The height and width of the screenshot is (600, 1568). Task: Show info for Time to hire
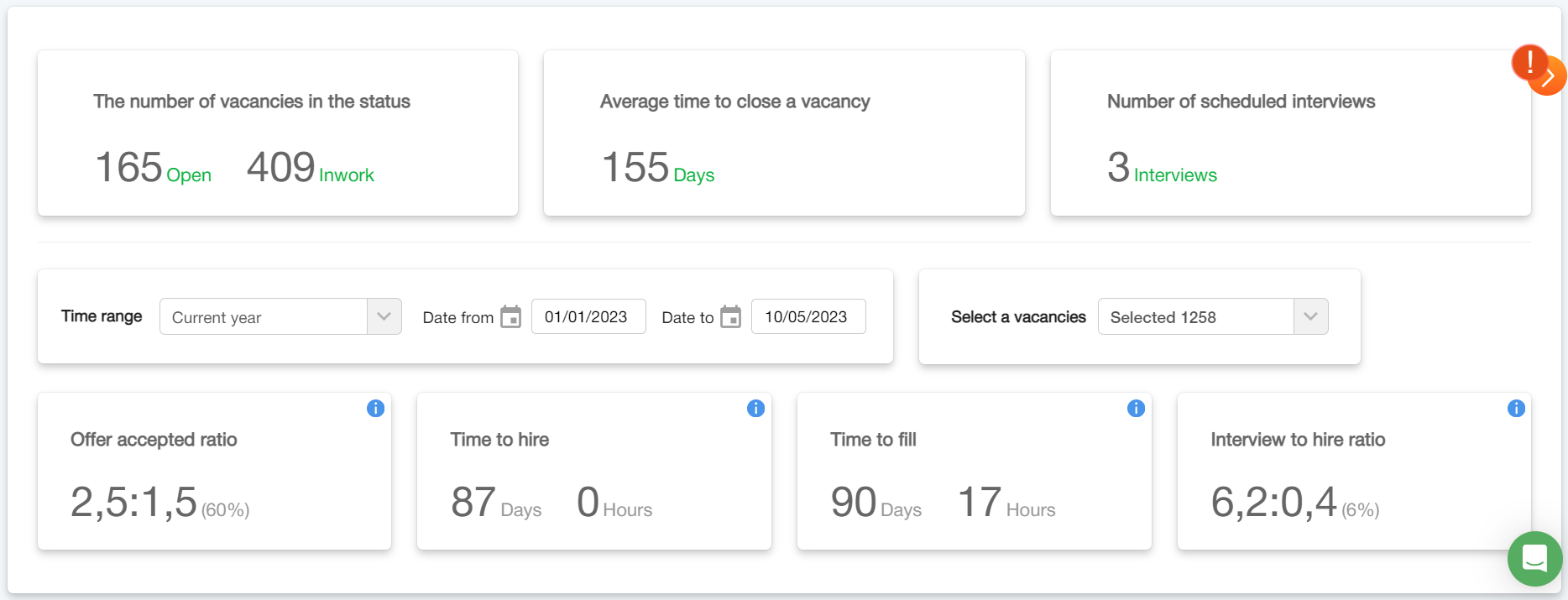pyautogui.click(x=755, y=409)
